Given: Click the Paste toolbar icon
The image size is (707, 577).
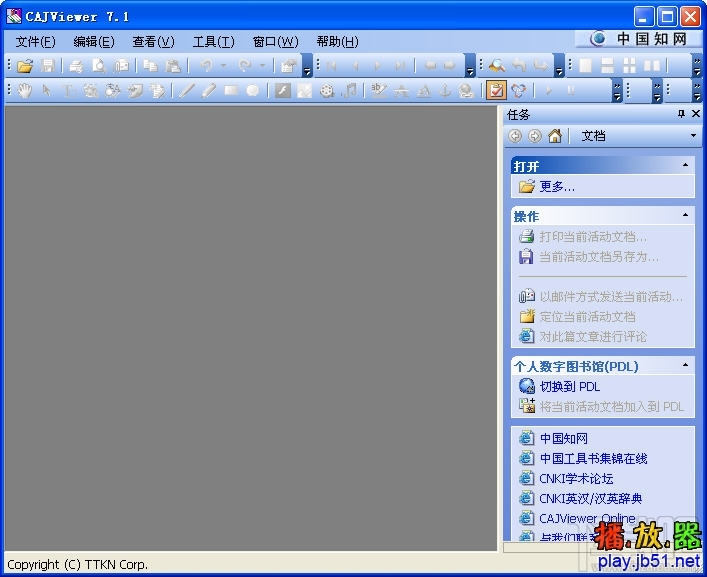Looking at the screenshot, I should pos(173,66).
